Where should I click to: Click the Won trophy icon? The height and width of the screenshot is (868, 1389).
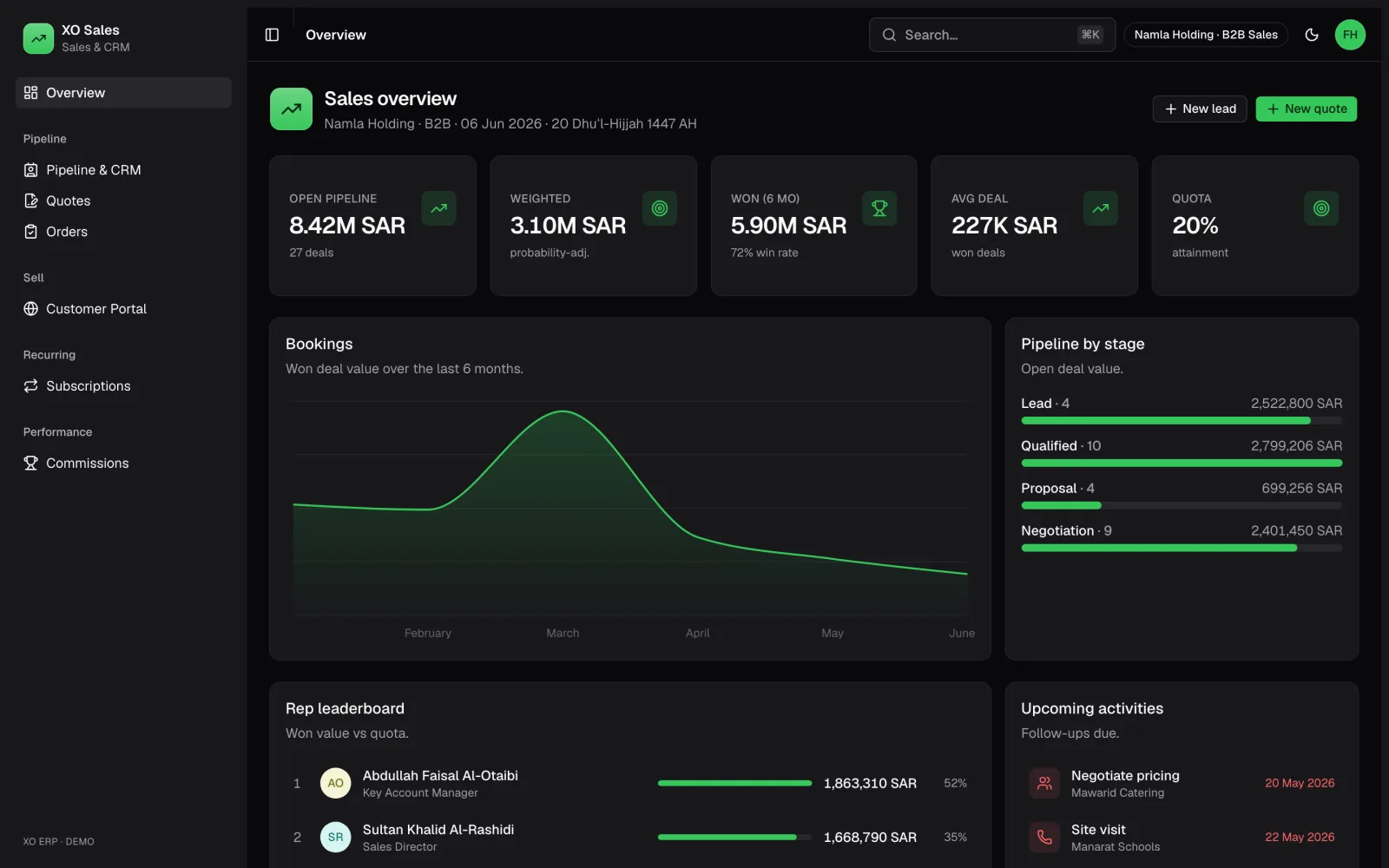[x=879, y=208]
